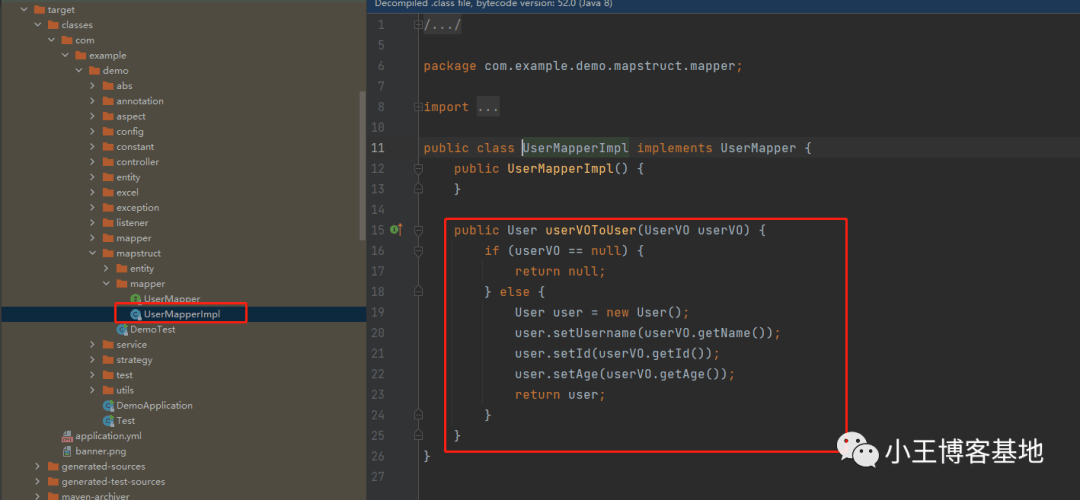The height and width of the screenshot is (500, 1080).
Task: Expand the controller folder chevron
Action: point(93,162)
